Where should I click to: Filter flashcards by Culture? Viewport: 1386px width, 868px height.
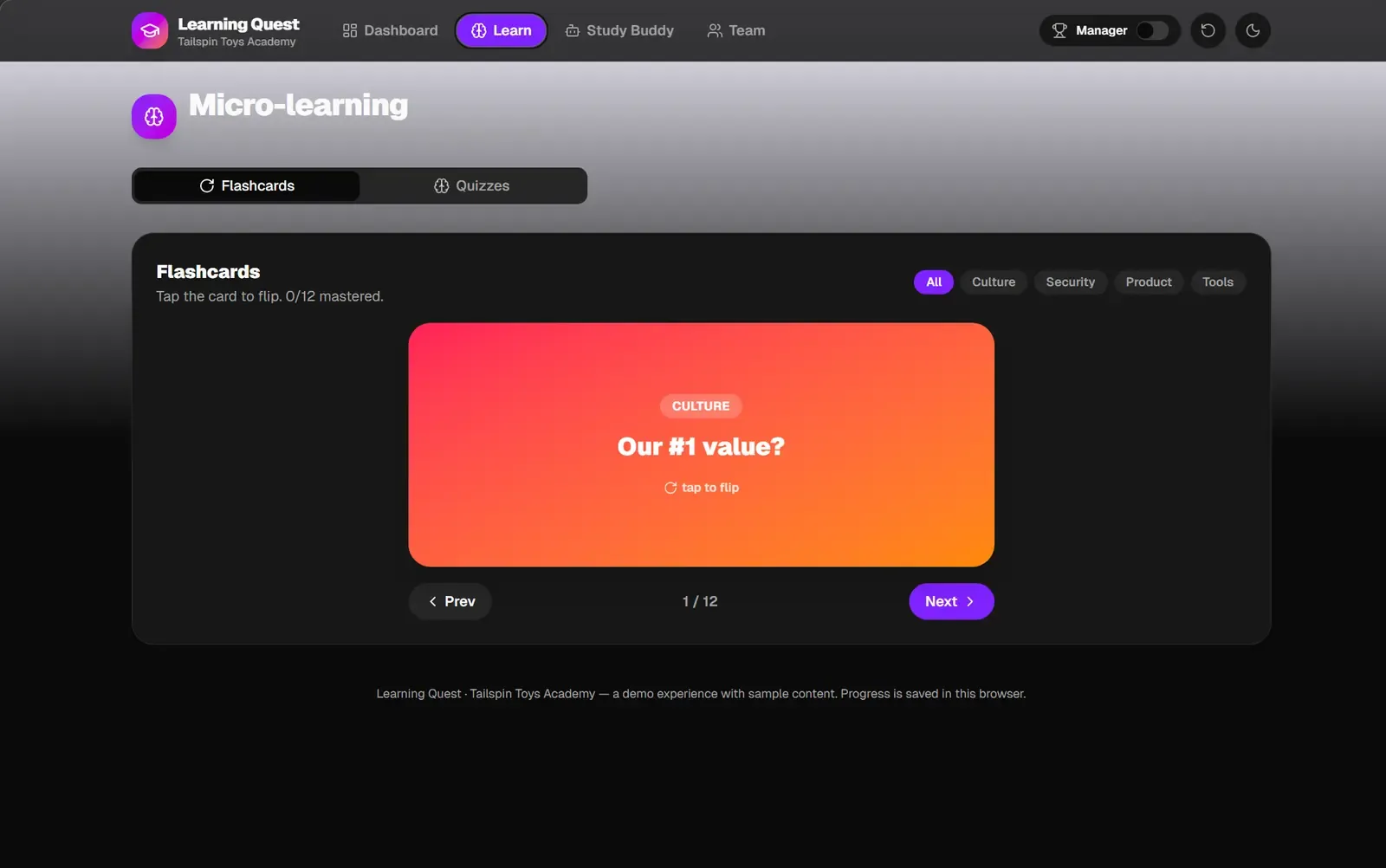994,282
